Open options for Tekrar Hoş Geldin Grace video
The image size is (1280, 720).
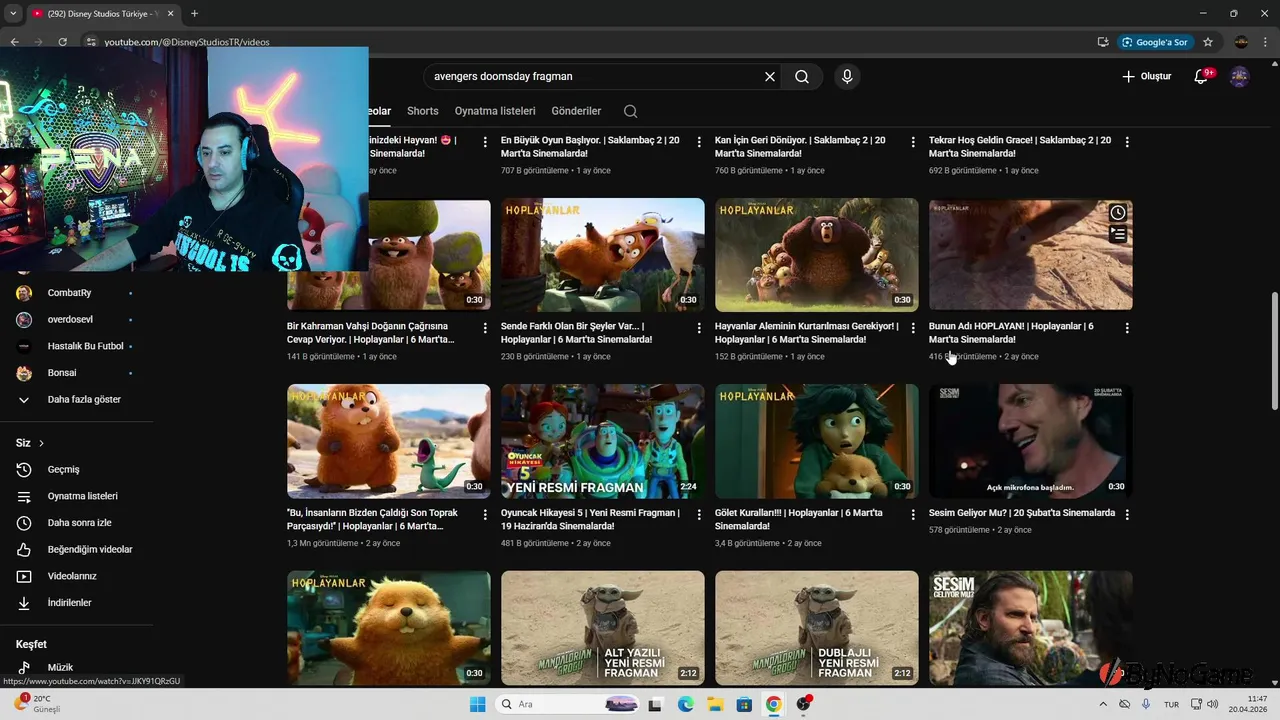tap(1127, 142)
